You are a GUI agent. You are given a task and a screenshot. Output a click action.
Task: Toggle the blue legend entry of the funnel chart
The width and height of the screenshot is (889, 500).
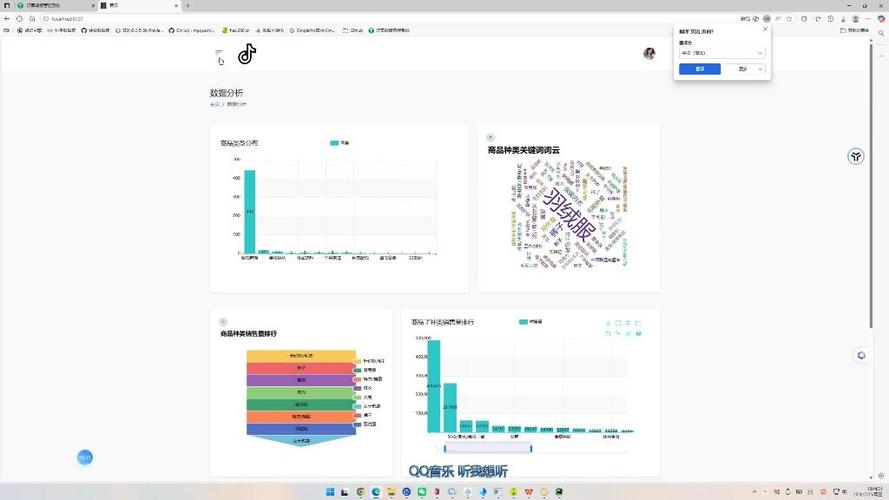pos(365,424)
